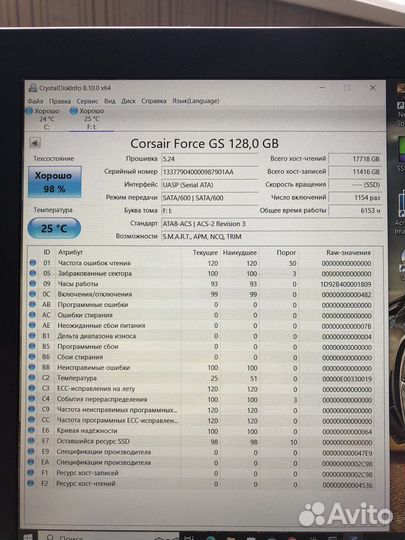This screenshot has height=540, width=405.
Task: Click status dot of C2 Температура row
Action: point(32,377)
